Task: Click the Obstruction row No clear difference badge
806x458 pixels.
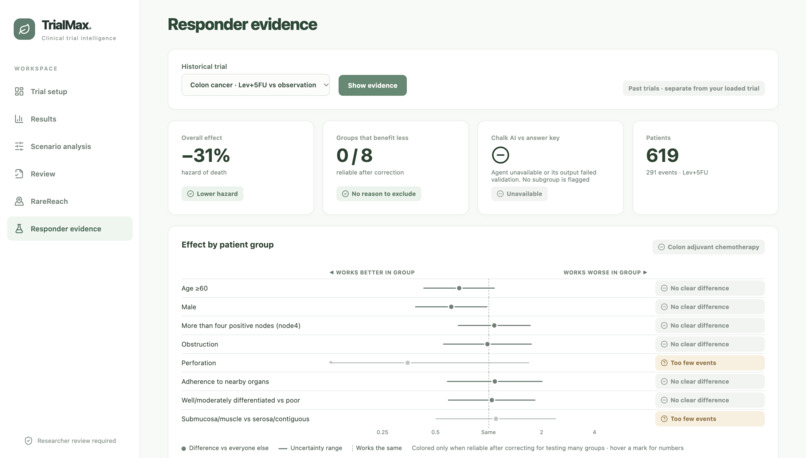Action: (x=710, y=344)
